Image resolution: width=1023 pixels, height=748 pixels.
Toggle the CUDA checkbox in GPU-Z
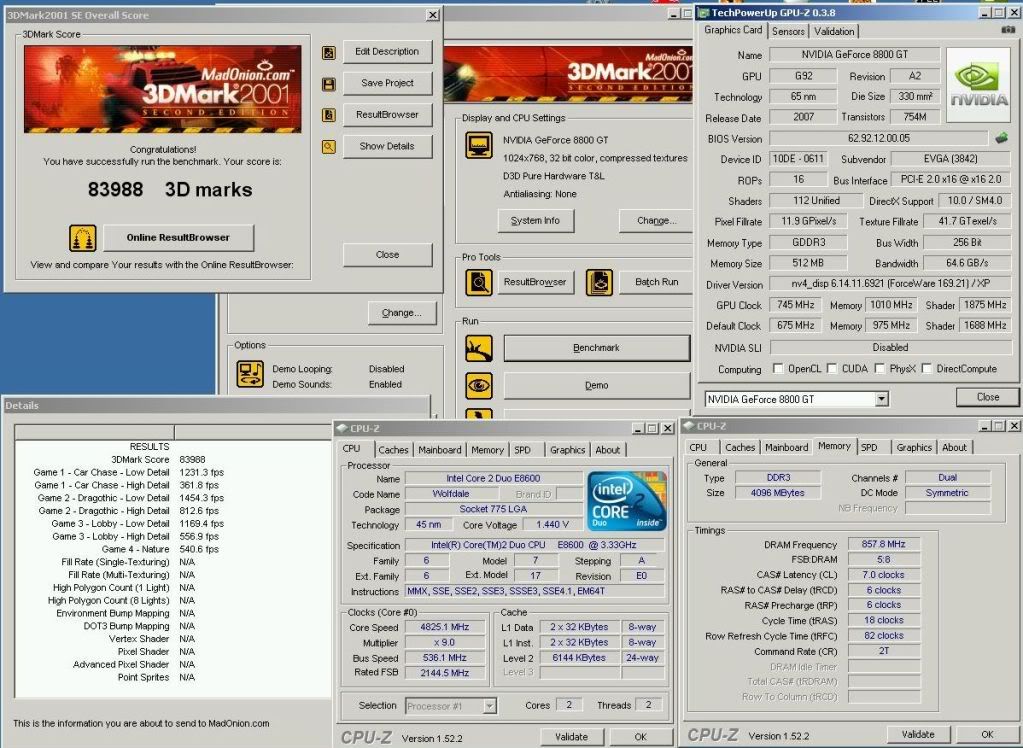(832, 369)
